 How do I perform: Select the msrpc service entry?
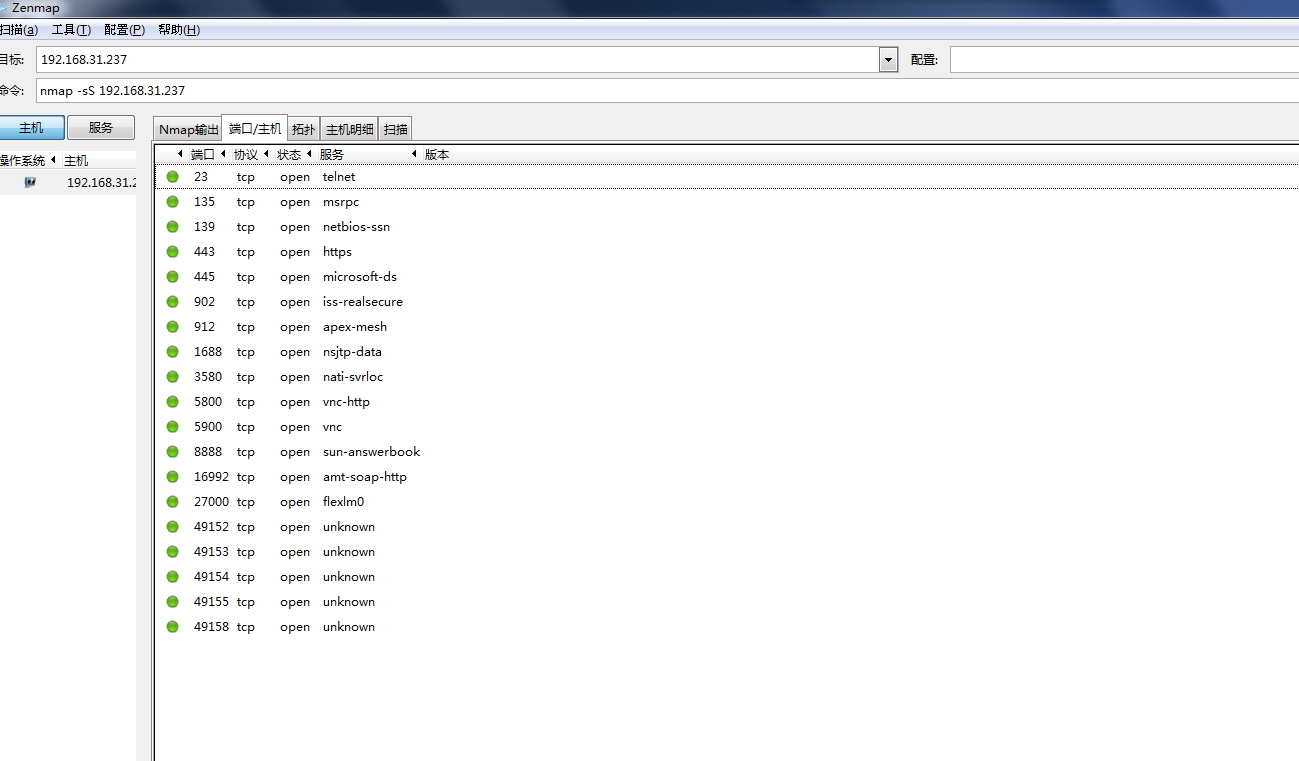341,202
